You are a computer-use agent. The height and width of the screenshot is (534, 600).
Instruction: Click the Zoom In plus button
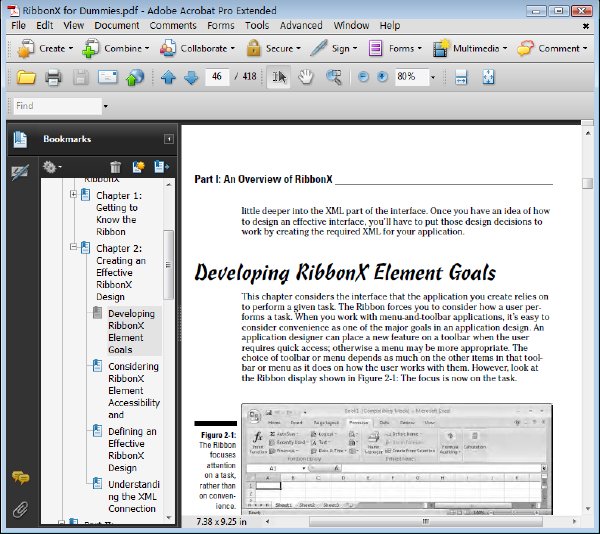click(382, 77)
